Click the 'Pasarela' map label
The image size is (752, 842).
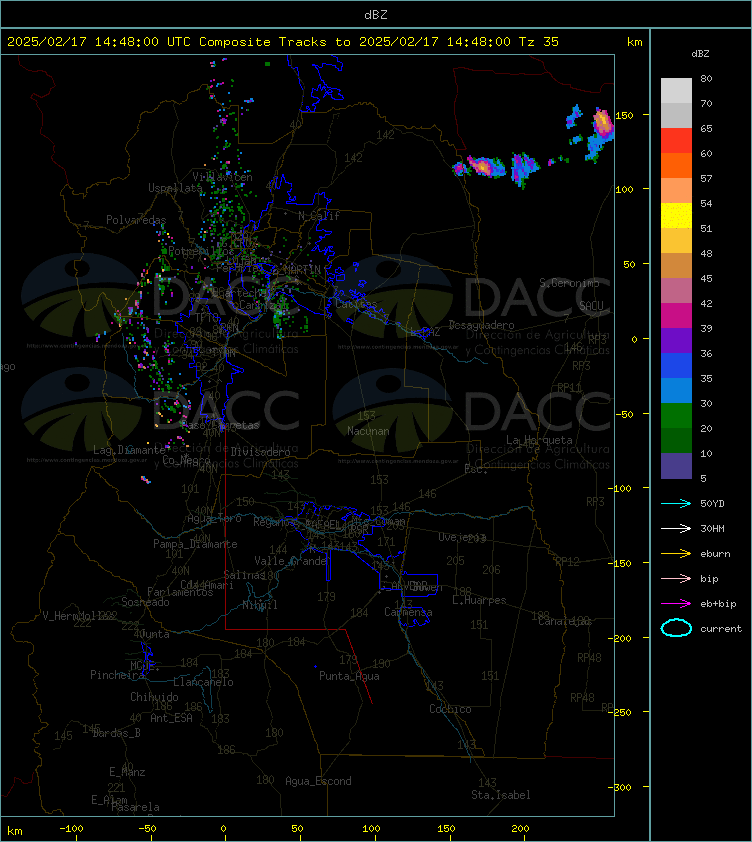coord(135,807)
